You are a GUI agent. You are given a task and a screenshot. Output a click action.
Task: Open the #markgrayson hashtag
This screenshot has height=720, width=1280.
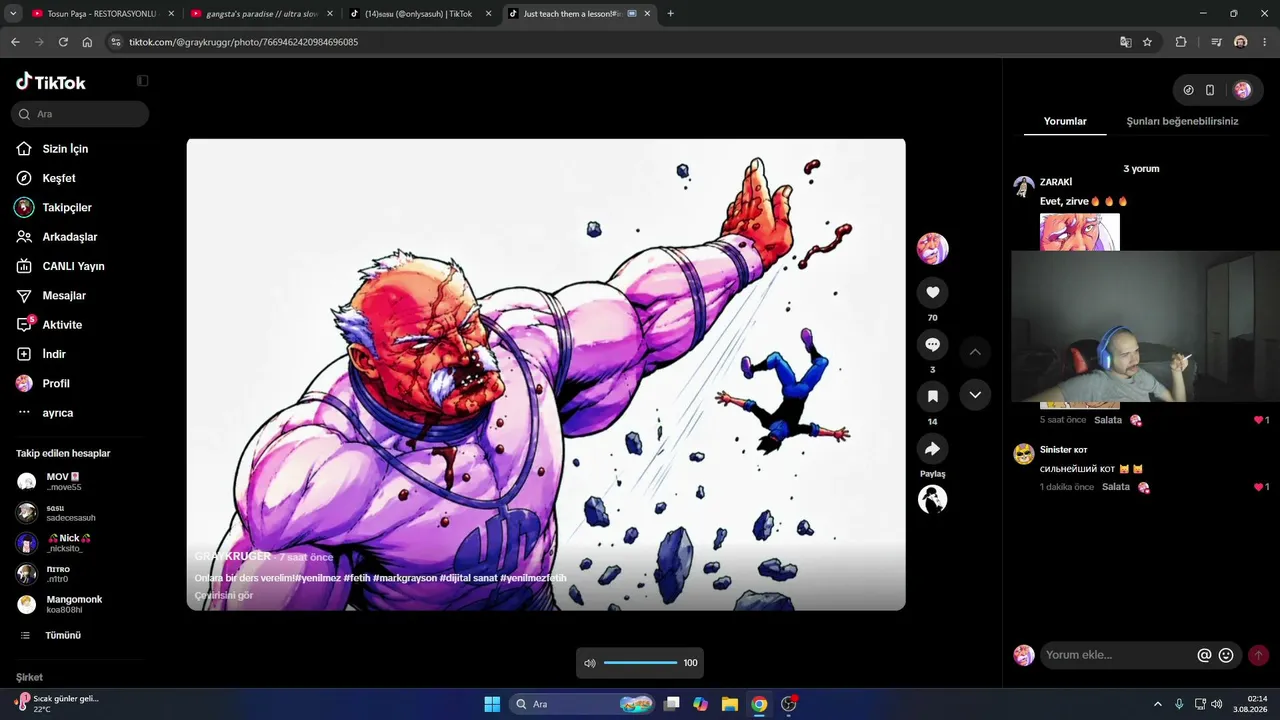(404, 578)
